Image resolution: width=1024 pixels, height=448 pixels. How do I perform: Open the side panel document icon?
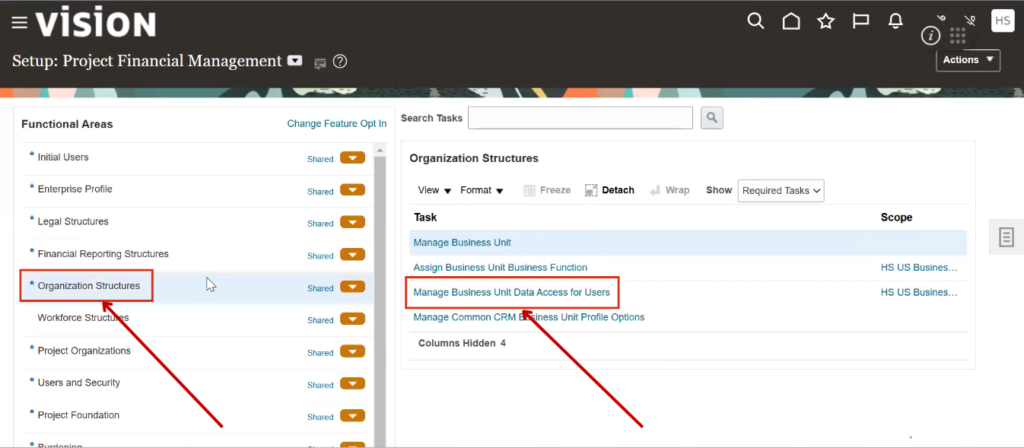pos(1006,237)
